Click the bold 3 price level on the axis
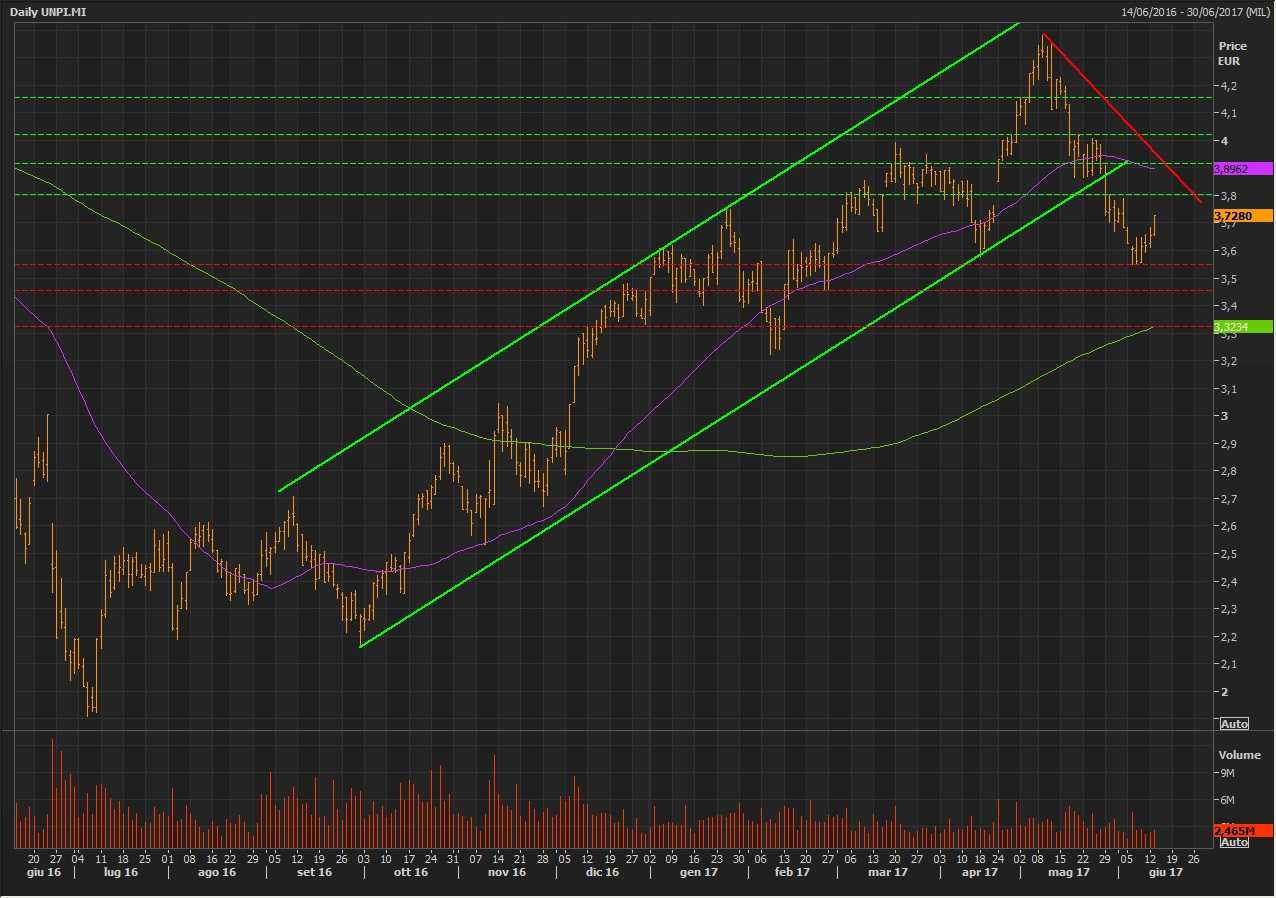The width and height of the screenshot is (1276, 898). pos(1223,416)
